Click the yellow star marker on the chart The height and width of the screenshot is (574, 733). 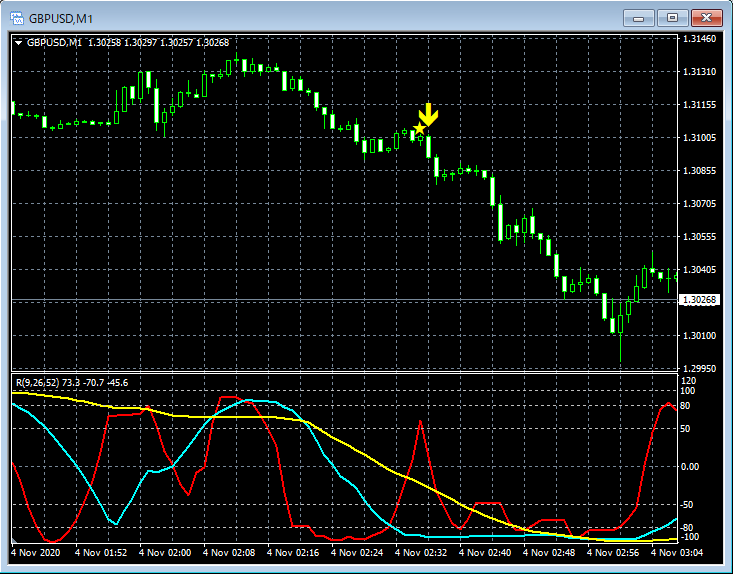click(x=419, y=128)
